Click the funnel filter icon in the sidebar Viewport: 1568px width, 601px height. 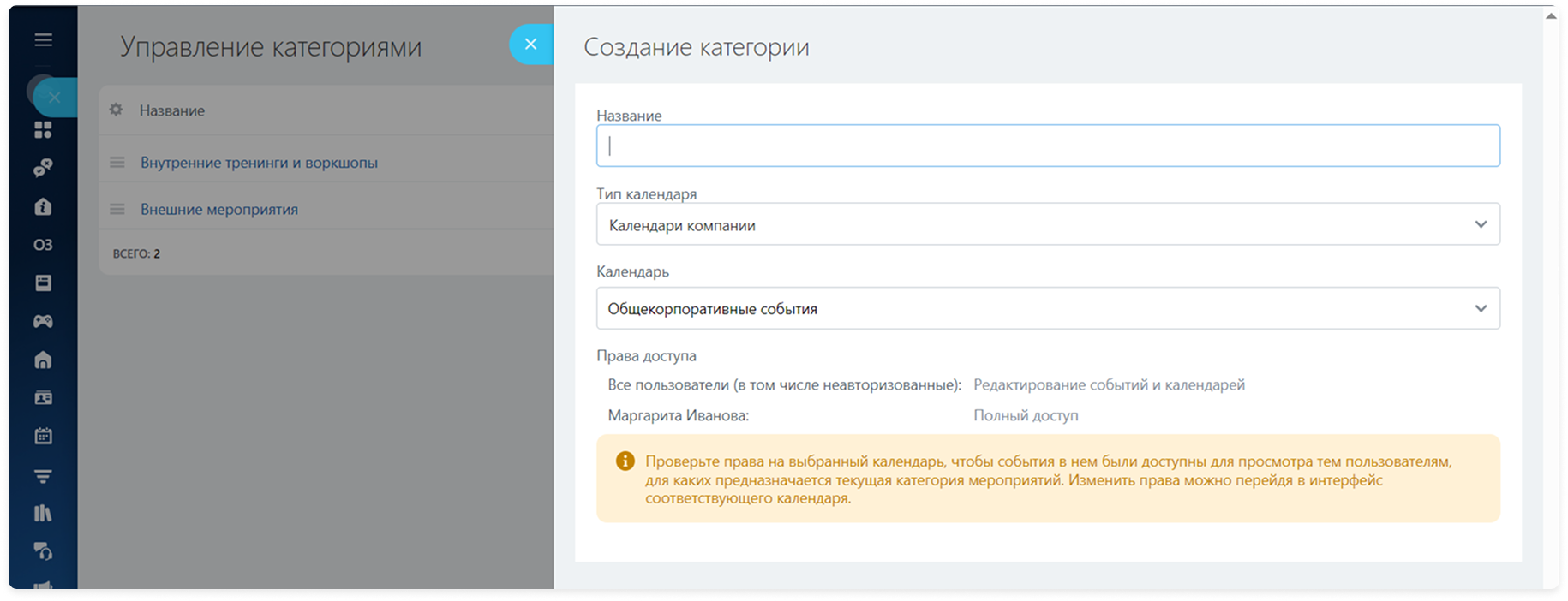pyautogui.click(x=43, y=476)
